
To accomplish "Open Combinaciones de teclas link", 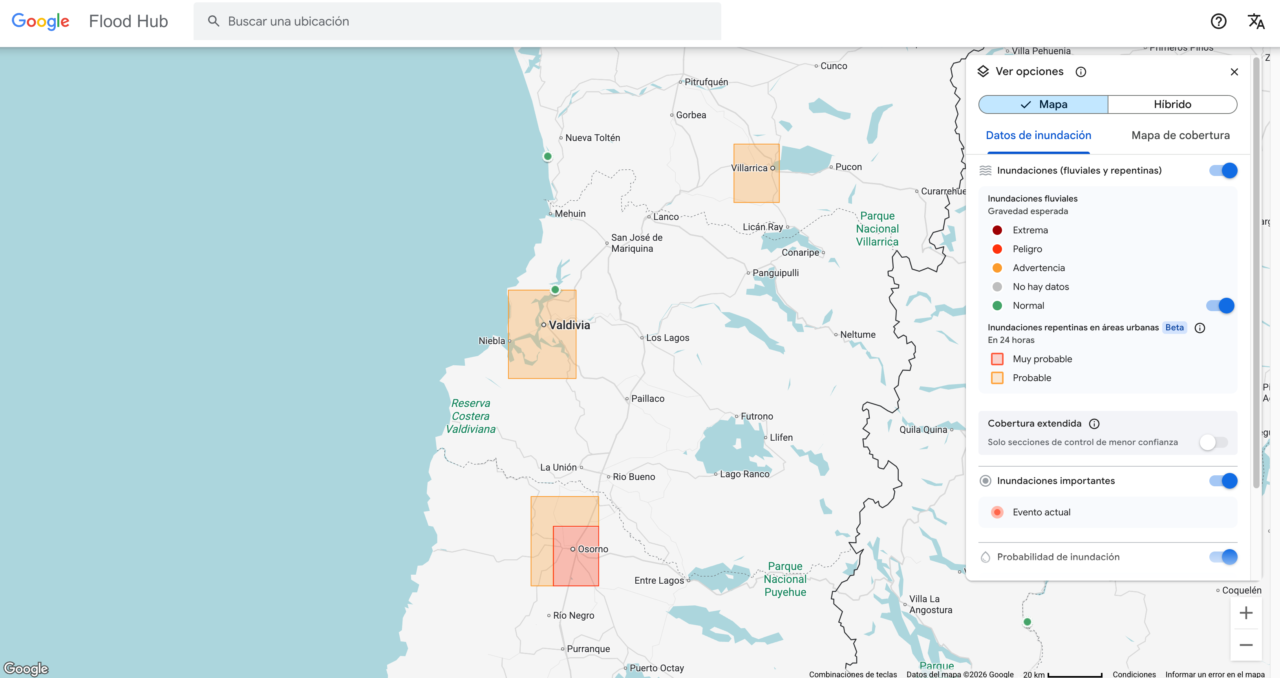I will click(x=853, y=674).
